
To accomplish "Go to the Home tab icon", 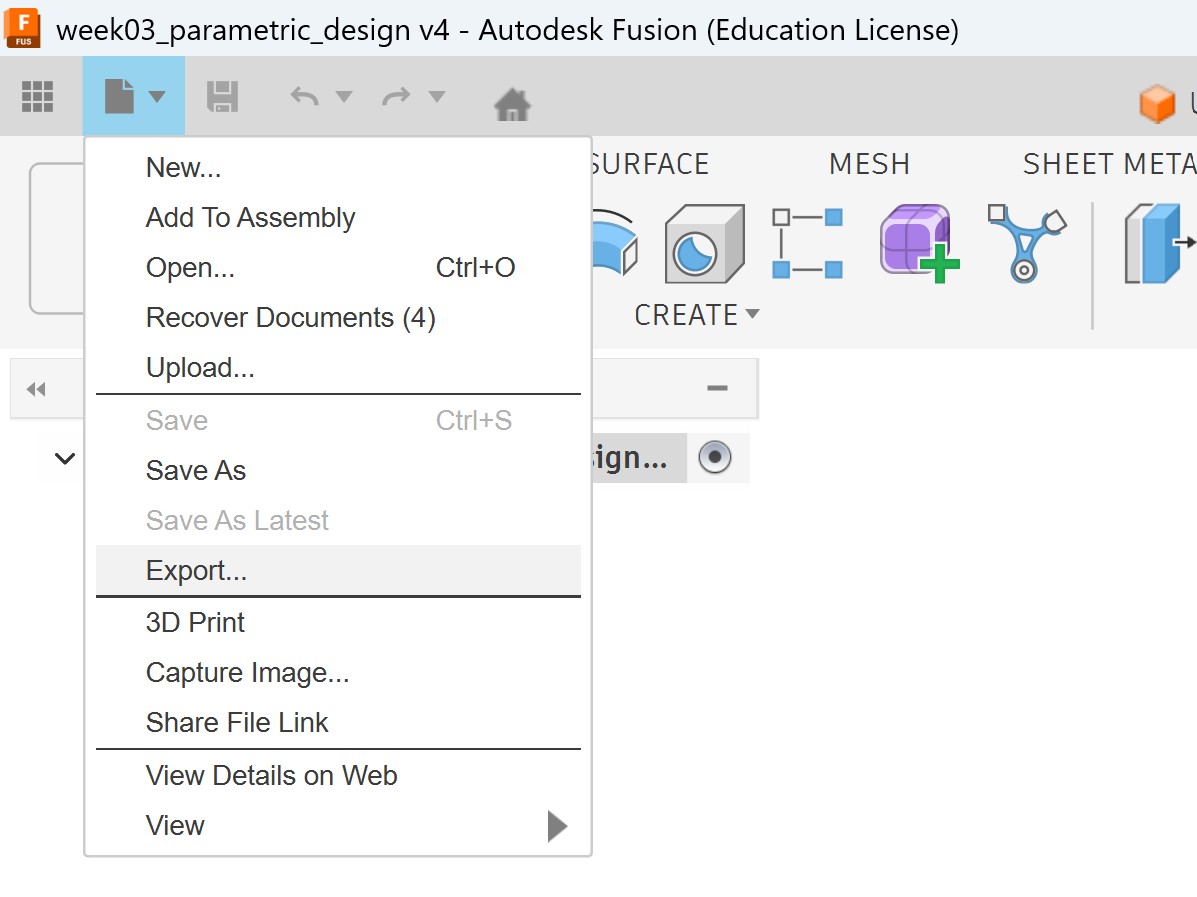I will click(x=512, y=103).
